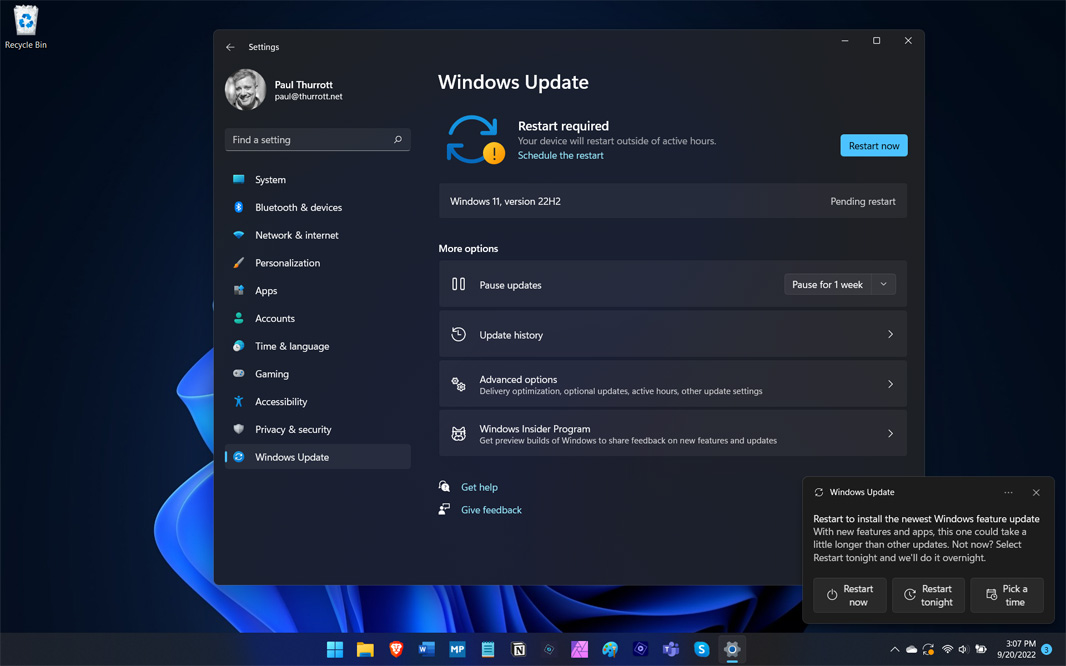Click the Restart now button
Image resolution: width=1066 pixels, height=666 pixels.
(x=873, y=145)
